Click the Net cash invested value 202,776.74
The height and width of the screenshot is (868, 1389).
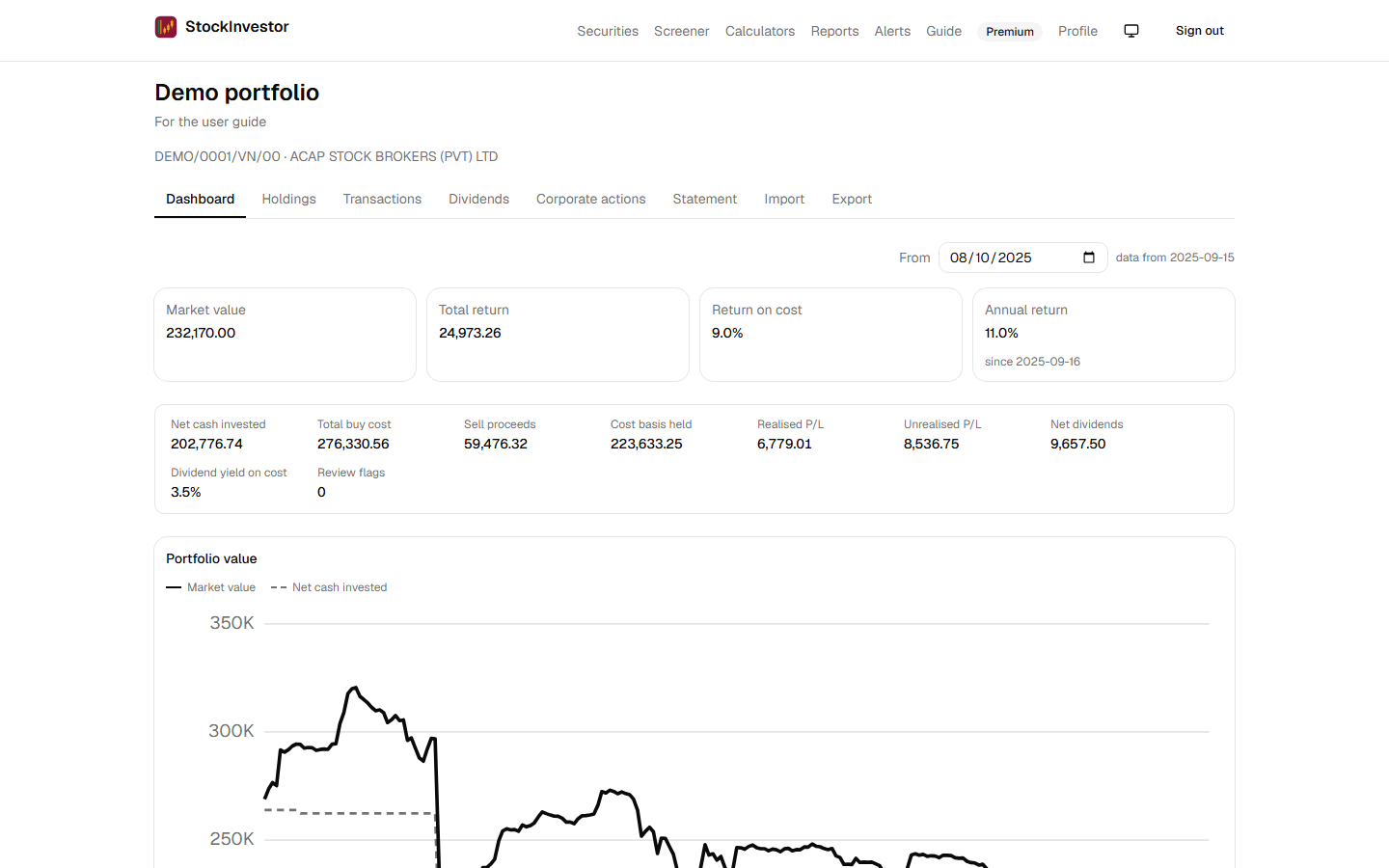click(206, 444)
